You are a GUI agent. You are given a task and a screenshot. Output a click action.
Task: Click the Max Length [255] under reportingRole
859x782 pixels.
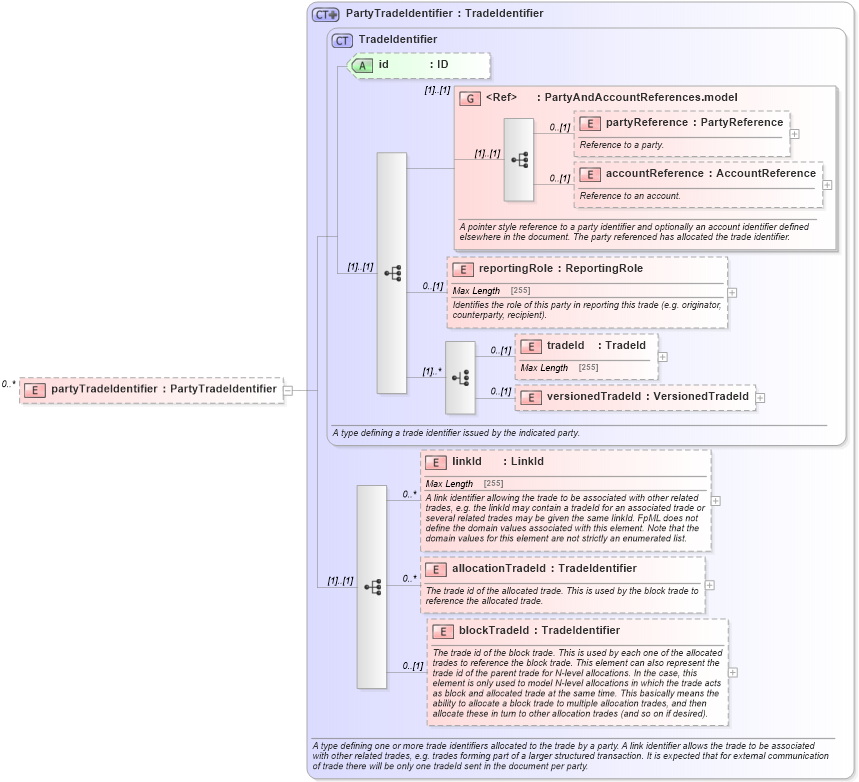[491, 291]
